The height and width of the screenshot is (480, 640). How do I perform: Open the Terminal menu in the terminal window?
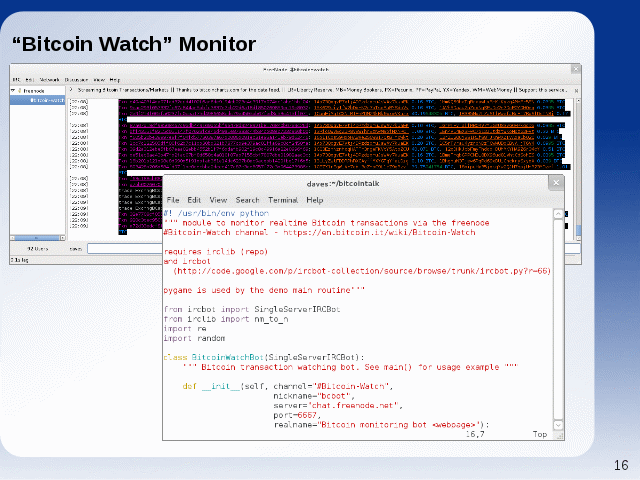tap(283, 200)
